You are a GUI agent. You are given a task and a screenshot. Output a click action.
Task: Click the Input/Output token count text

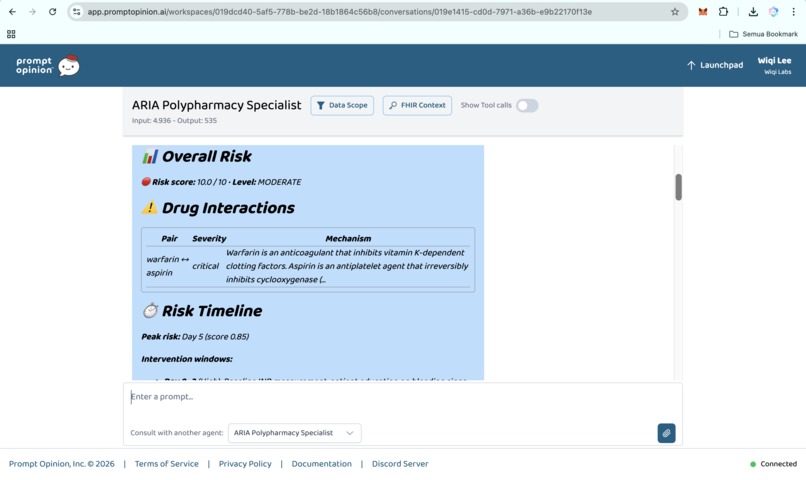click(x=174, y=121)
